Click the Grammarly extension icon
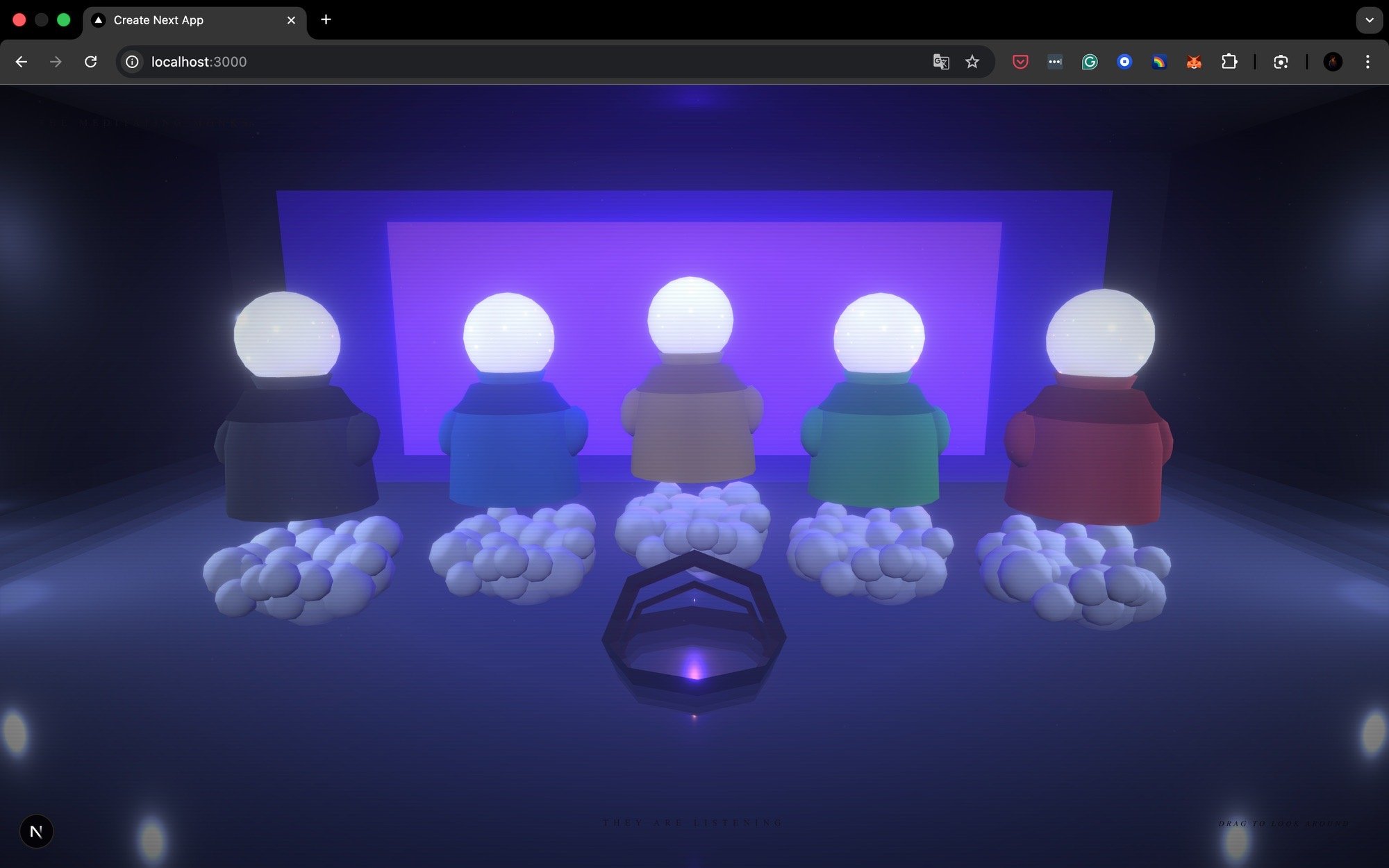 coord(1089,62)
